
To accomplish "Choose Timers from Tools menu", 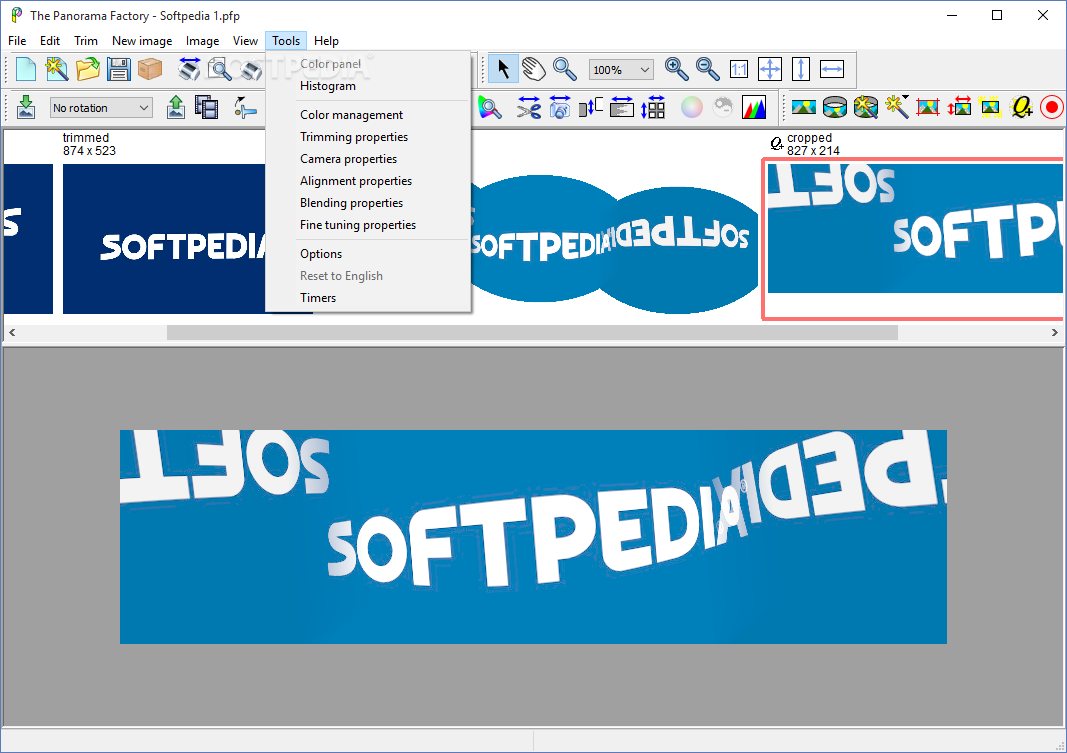I will pyautogui.click(x=368, y=297).
